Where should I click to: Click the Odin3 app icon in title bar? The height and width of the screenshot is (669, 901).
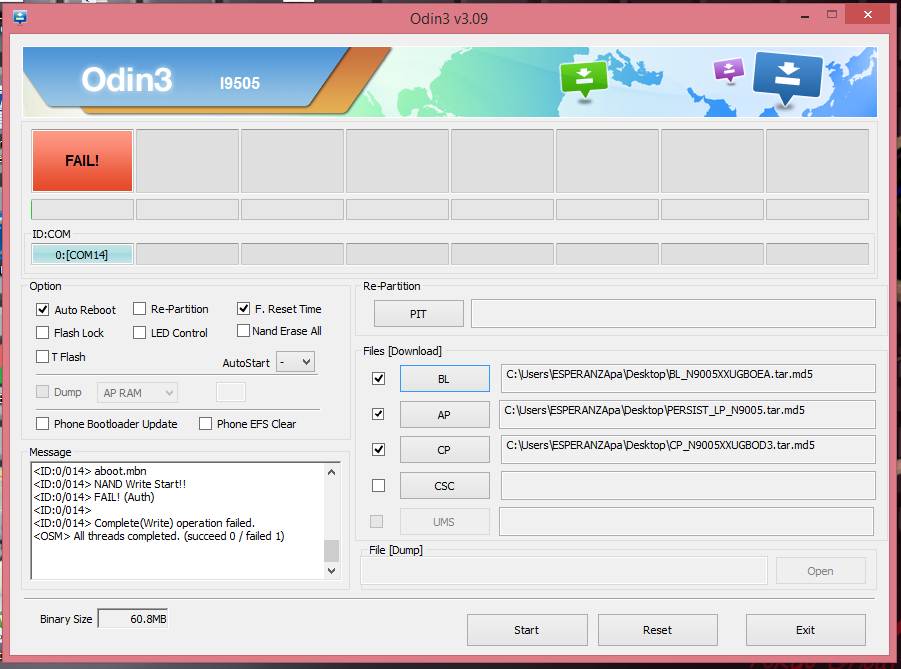(x=19, y=16)
